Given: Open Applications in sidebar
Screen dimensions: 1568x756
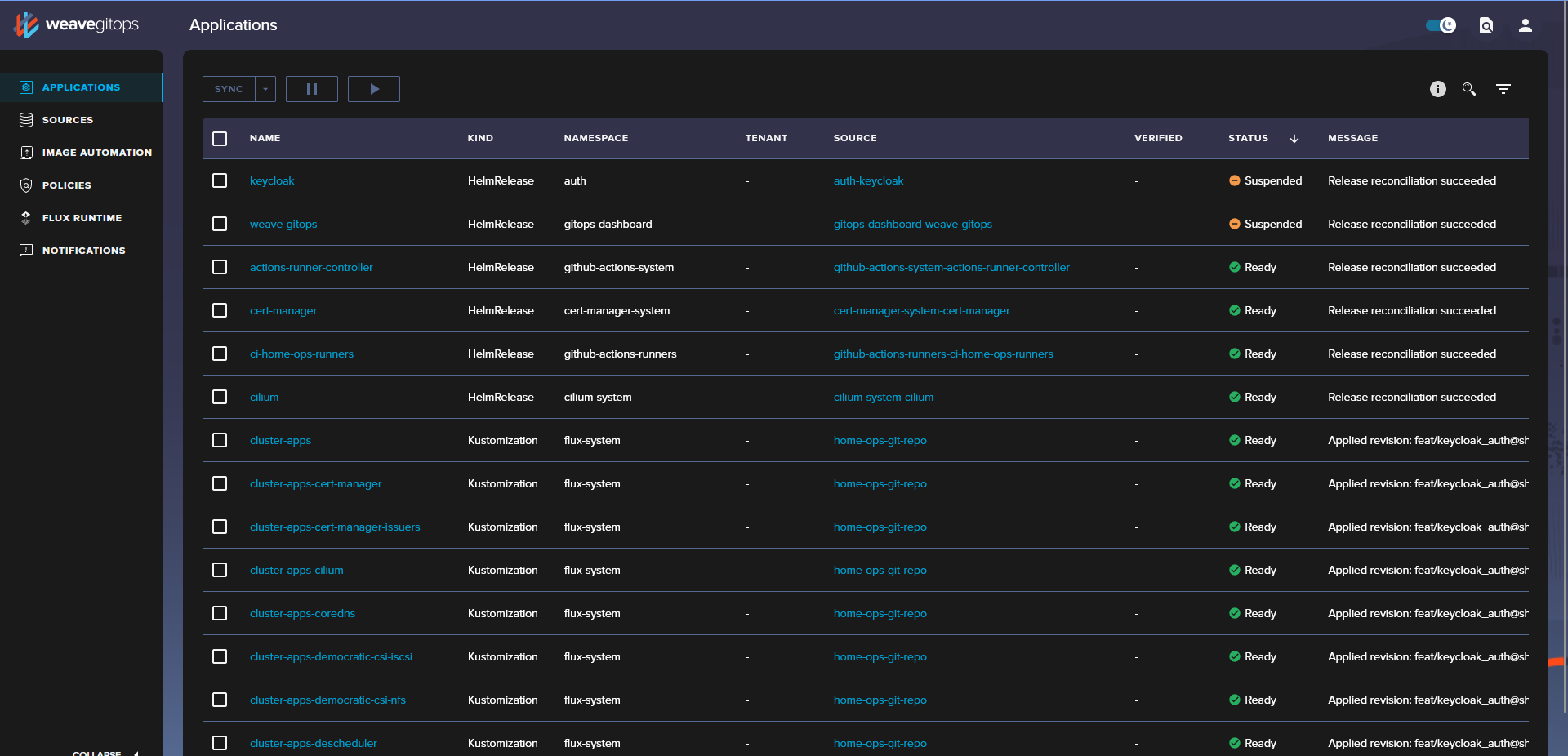Looking at the screenshot, I should (81, 87).
